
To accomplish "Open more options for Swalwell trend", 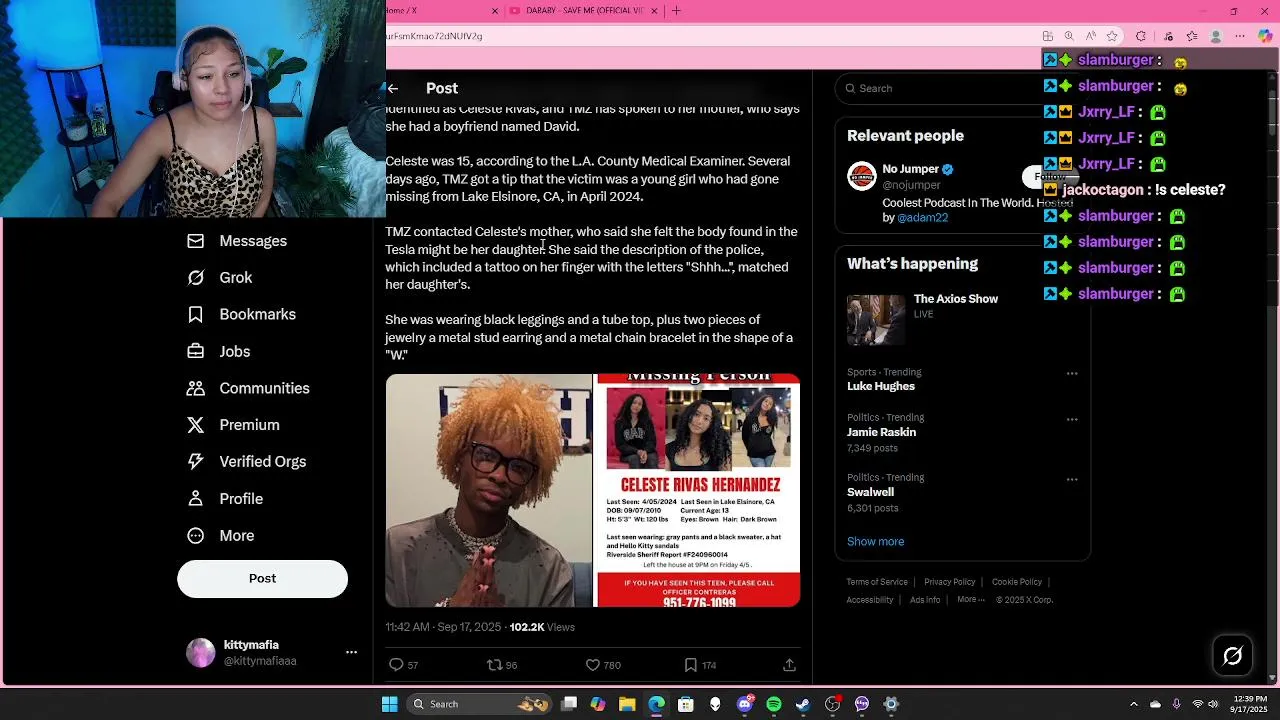I will (x=1072, y=479).
